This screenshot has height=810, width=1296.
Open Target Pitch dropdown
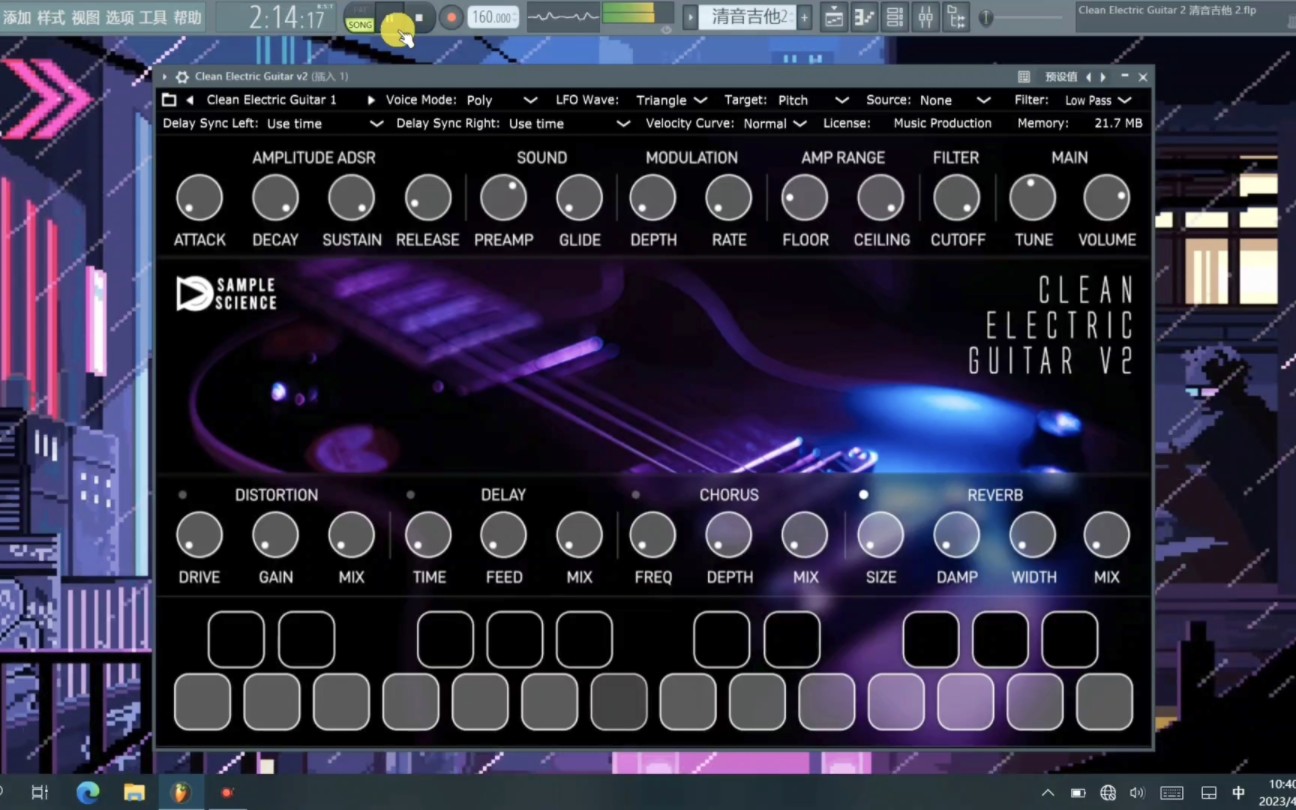coord(813,100)
